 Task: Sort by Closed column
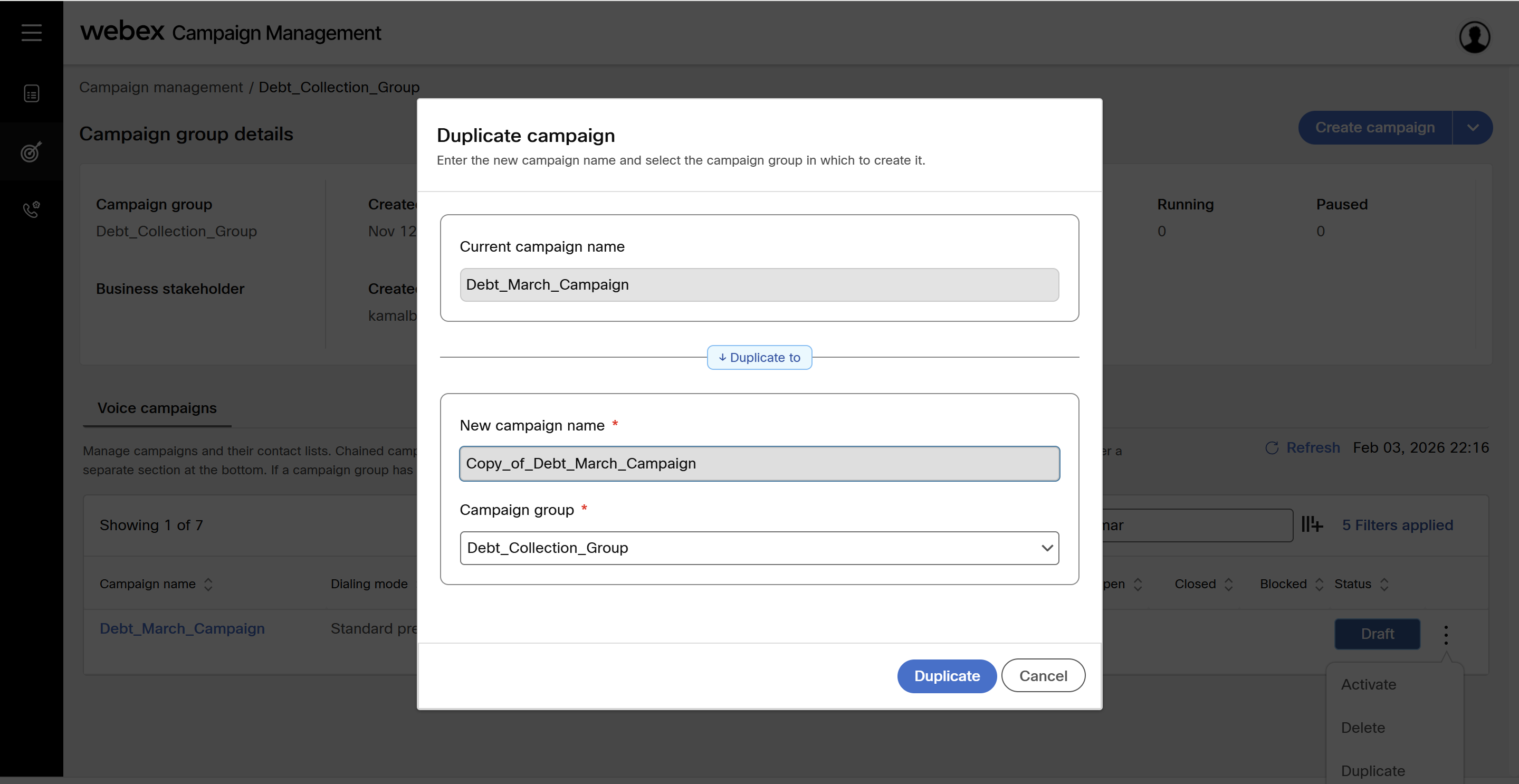[1228, 584]
